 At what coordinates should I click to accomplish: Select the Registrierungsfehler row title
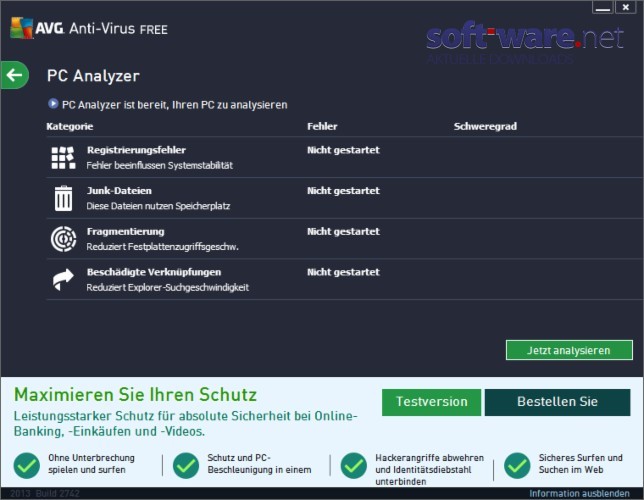coord(136,150)
